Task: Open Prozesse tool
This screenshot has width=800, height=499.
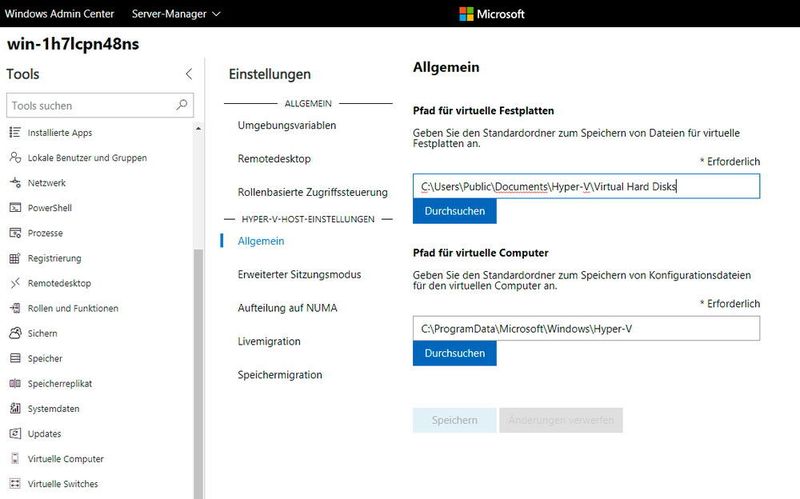Action: pyautogui.click(x=45, y=233)
